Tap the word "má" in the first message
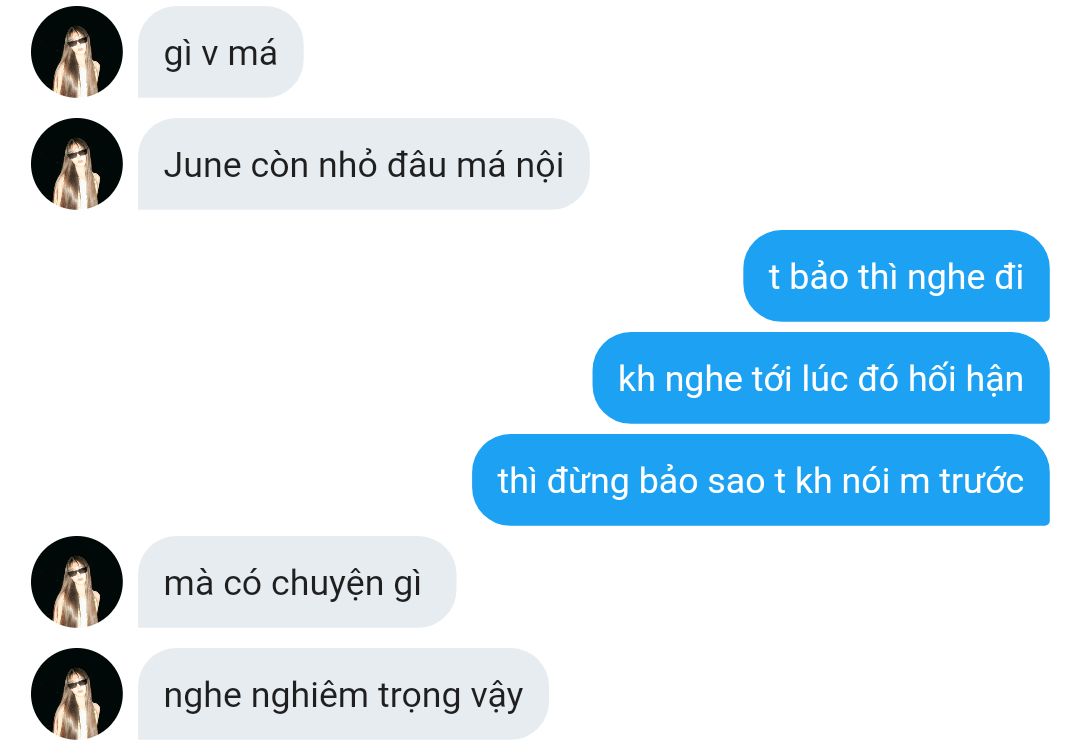Screen dimensions: 1080x753 click(x=252, y=53)
